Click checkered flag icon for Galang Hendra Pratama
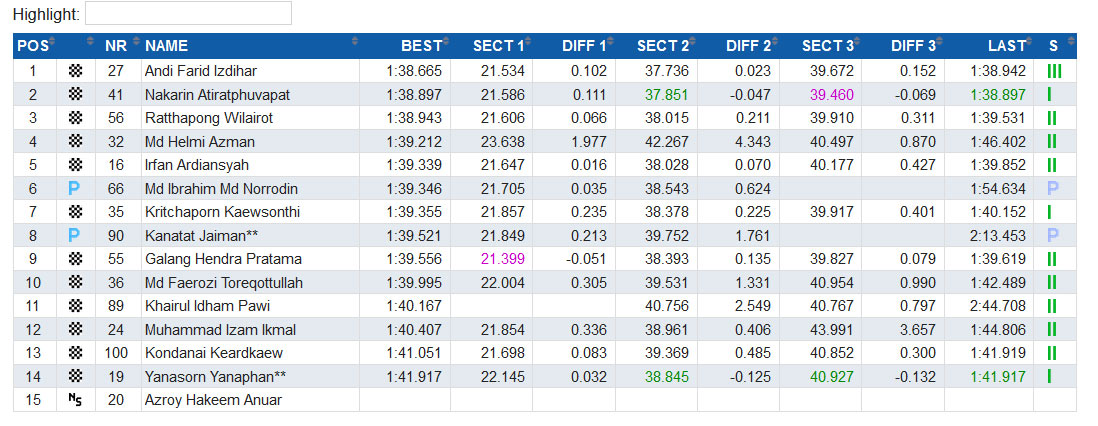Image resolution: width=1098 pixels, height=426 pixels. point(76,259)
